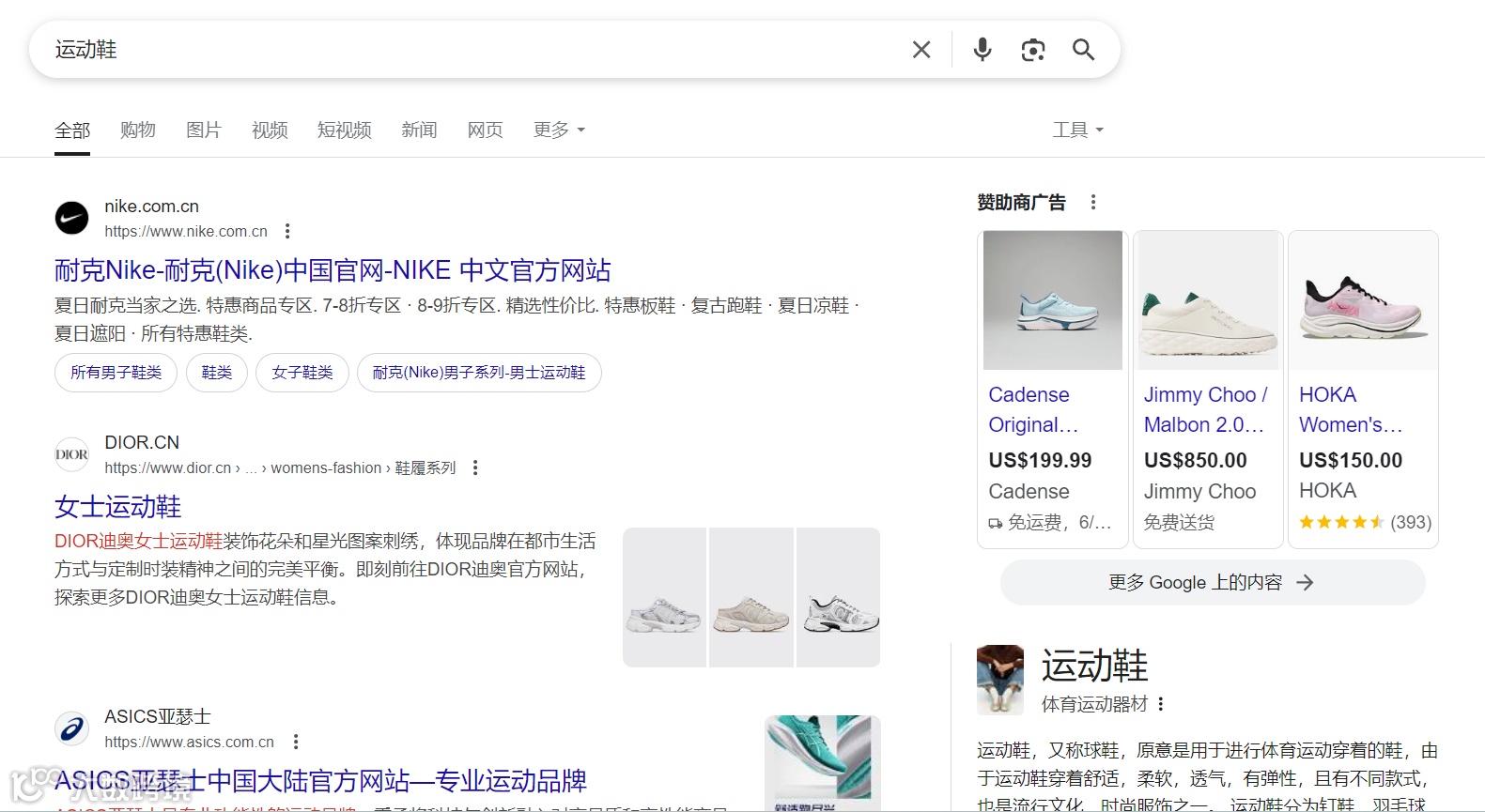The image size is (1485, 812).
Task: Open the third DIOR sneaker thumbnail
Action: coord(838,598)
